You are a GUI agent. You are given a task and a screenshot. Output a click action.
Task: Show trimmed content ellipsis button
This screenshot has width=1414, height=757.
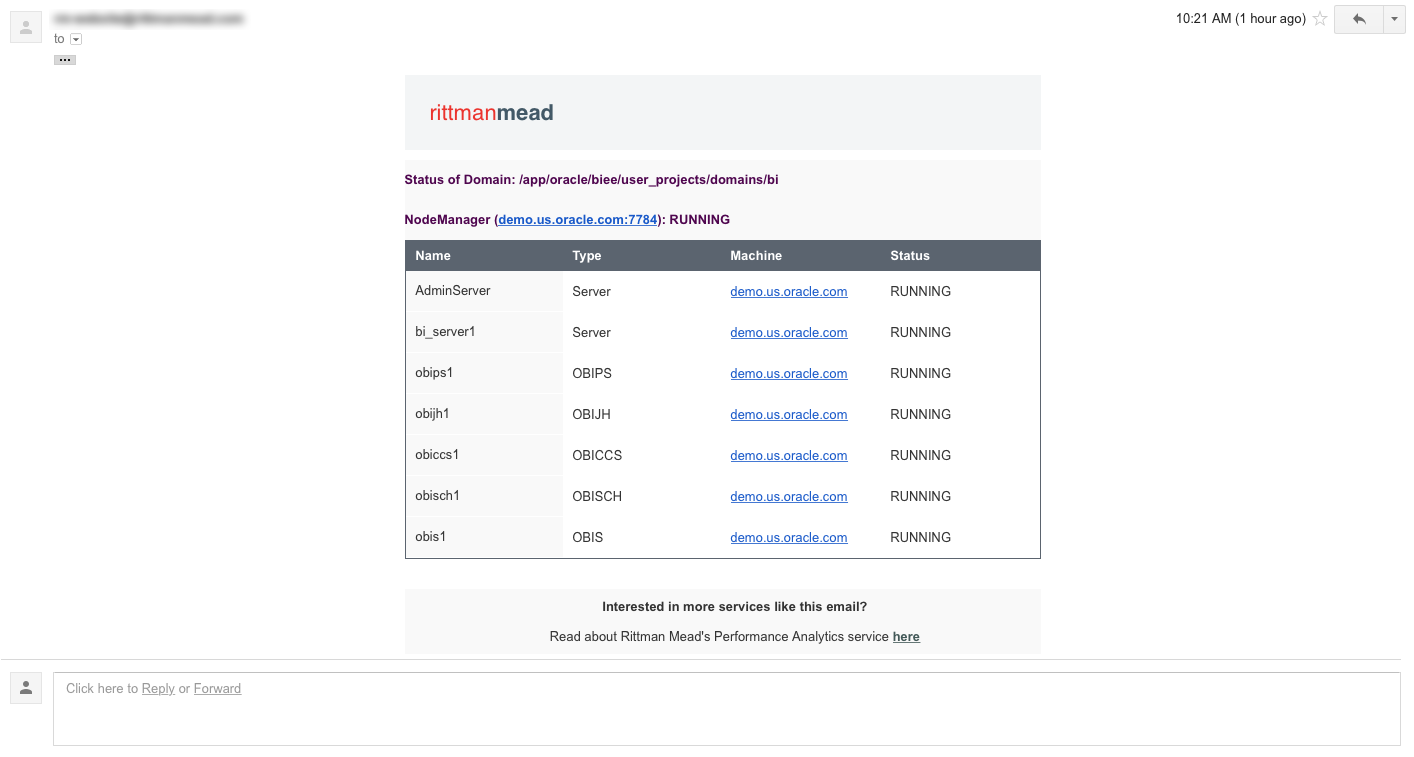pyautogui.click(x=65, y=60)
